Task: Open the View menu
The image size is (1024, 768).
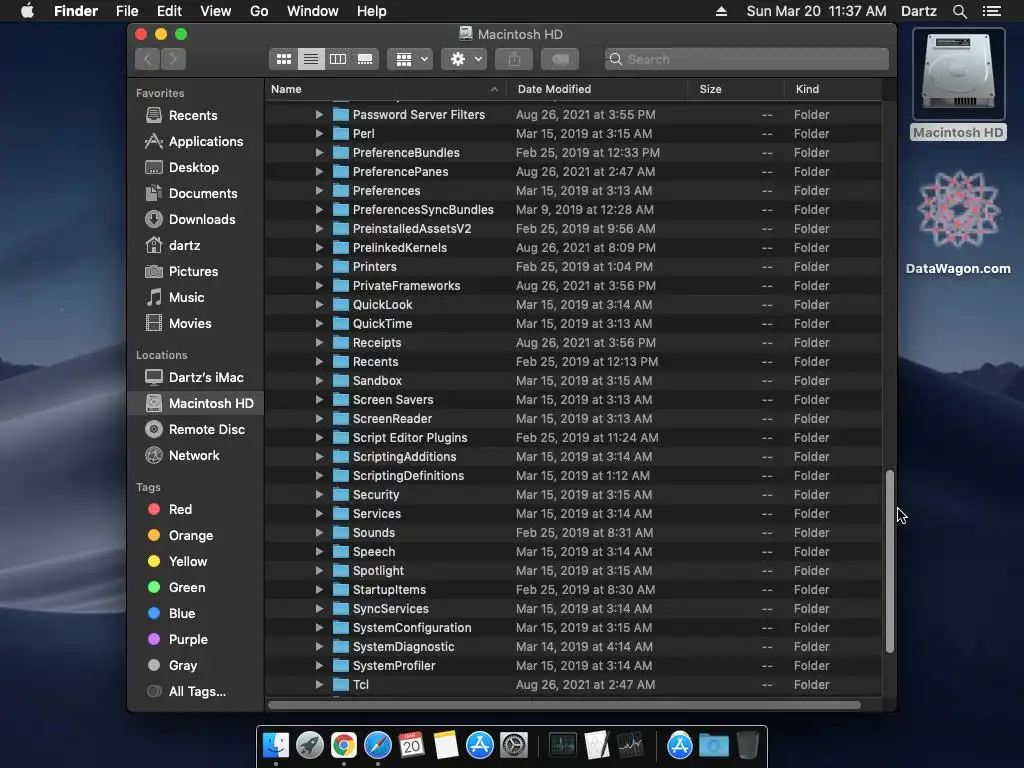Action: 216,11
